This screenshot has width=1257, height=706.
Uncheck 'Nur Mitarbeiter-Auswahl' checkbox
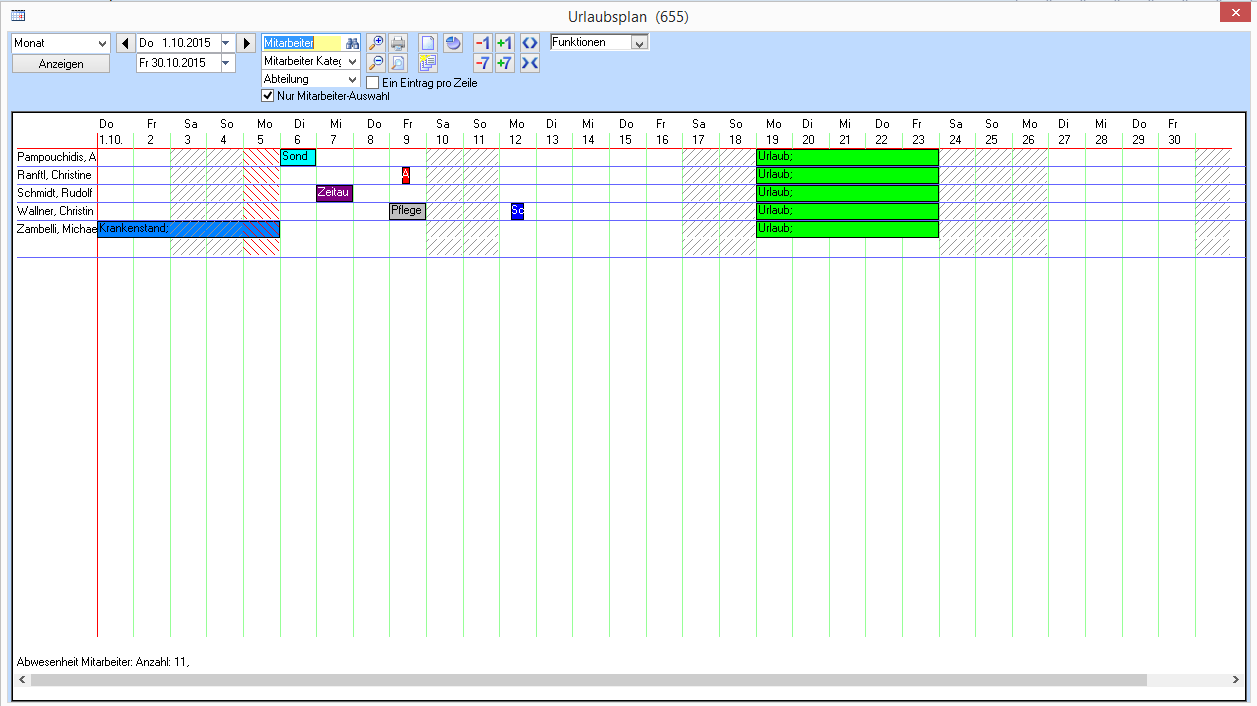tap(267, 96)
